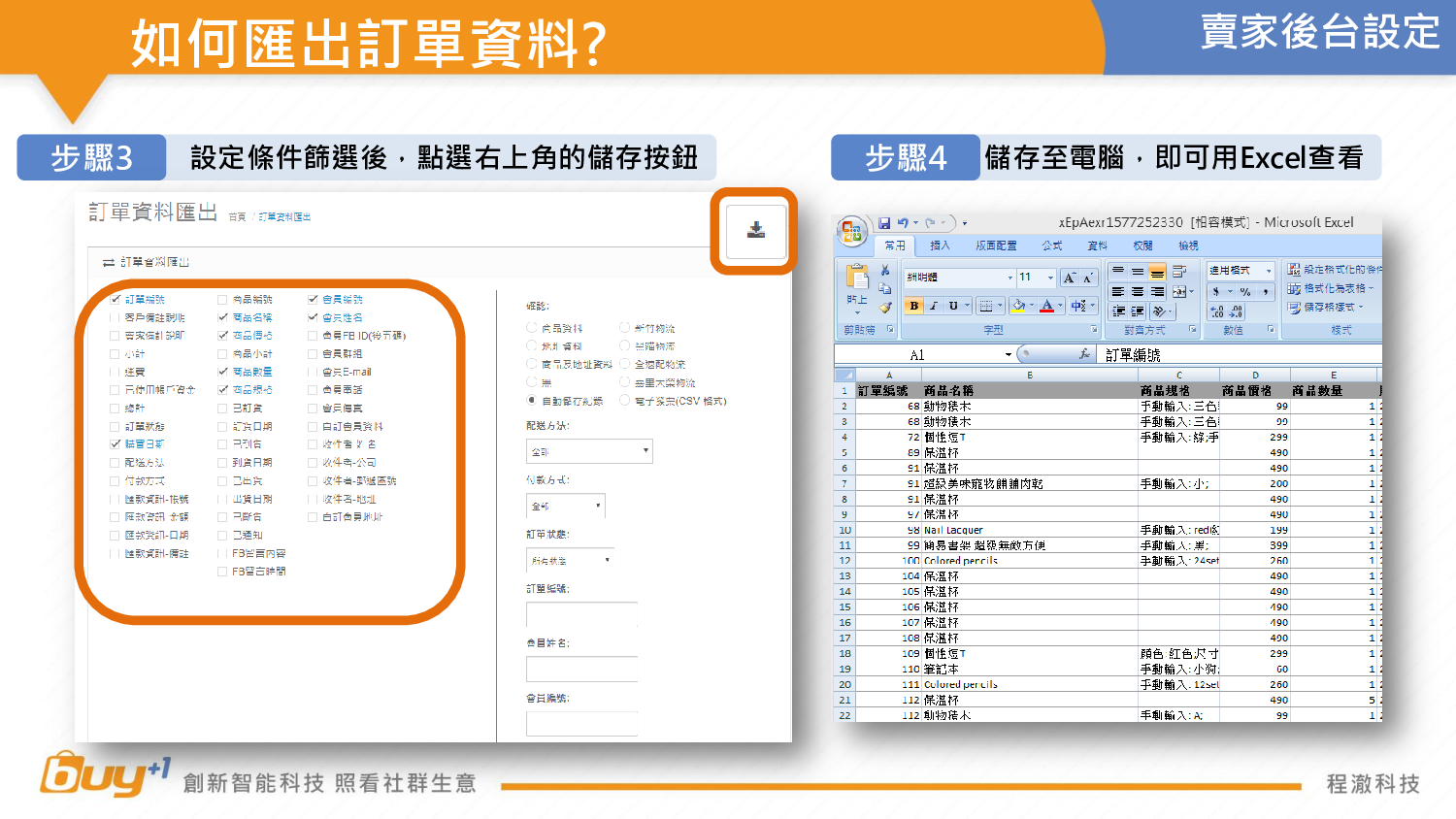Click the download/save export button
Image resolution: width=1456 pixels, height=819 pixels.
click(755, 230)
